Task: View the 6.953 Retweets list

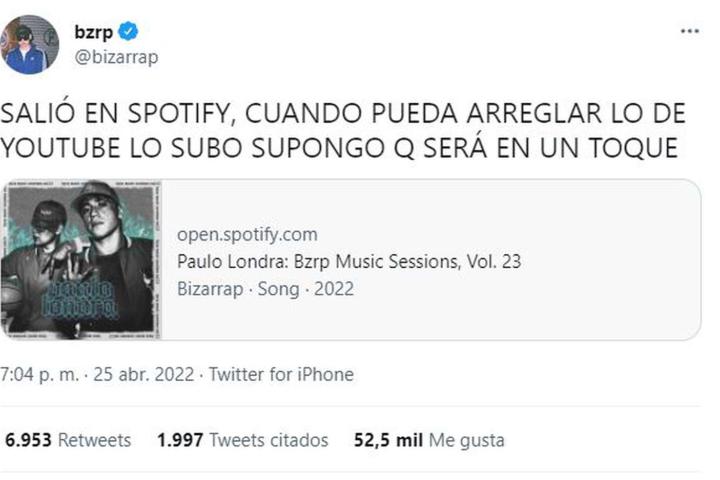Action: [x=68, y=440]
